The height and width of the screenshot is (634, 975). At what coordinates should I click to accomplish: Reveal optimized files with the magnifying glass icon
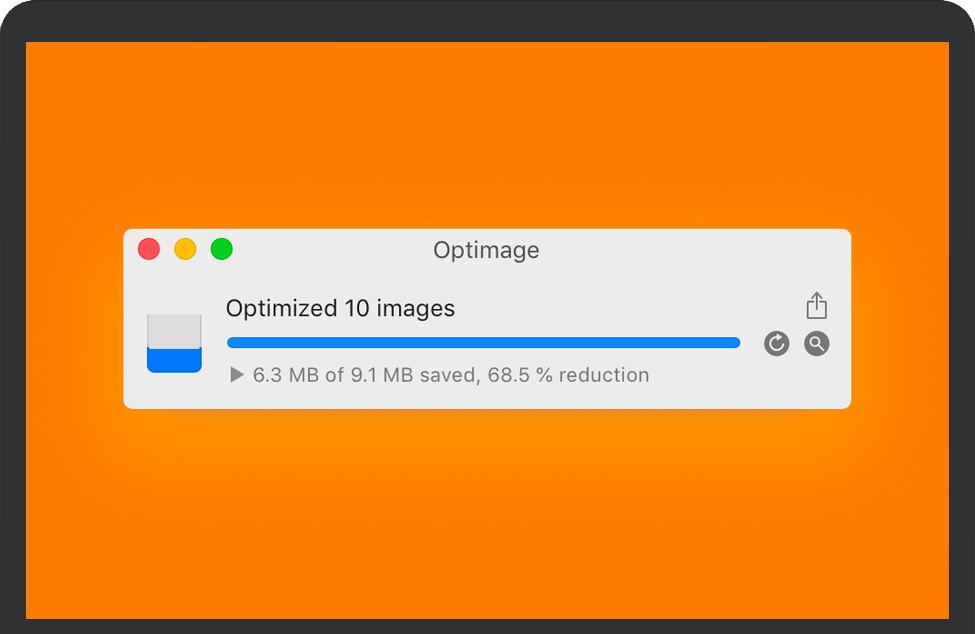tap(816, 343)
